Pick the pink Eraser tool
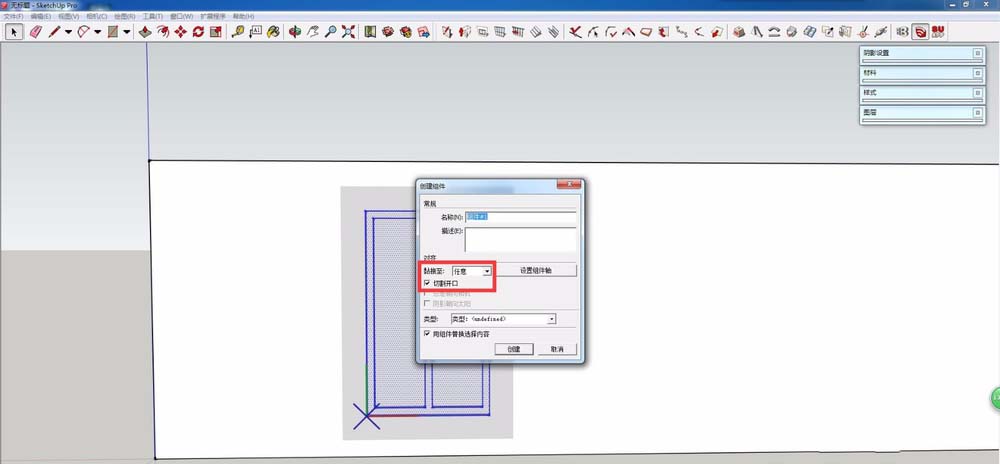Screen dimensions: 1000x464 point(36,32)
